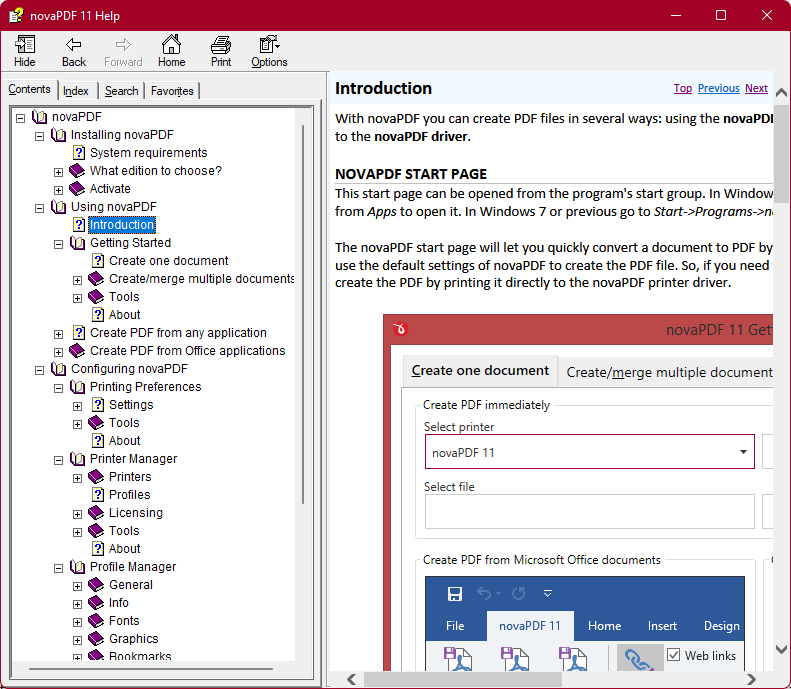Collapse the Printer Manager node
The width and height of the screenshot is (791, 689).
[59, 461]
